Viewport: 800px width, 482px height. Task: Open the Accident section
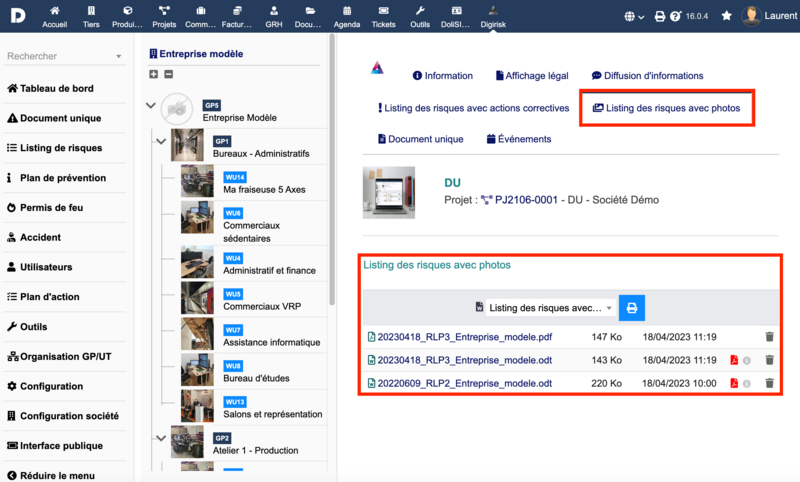[x=34, y=237]
